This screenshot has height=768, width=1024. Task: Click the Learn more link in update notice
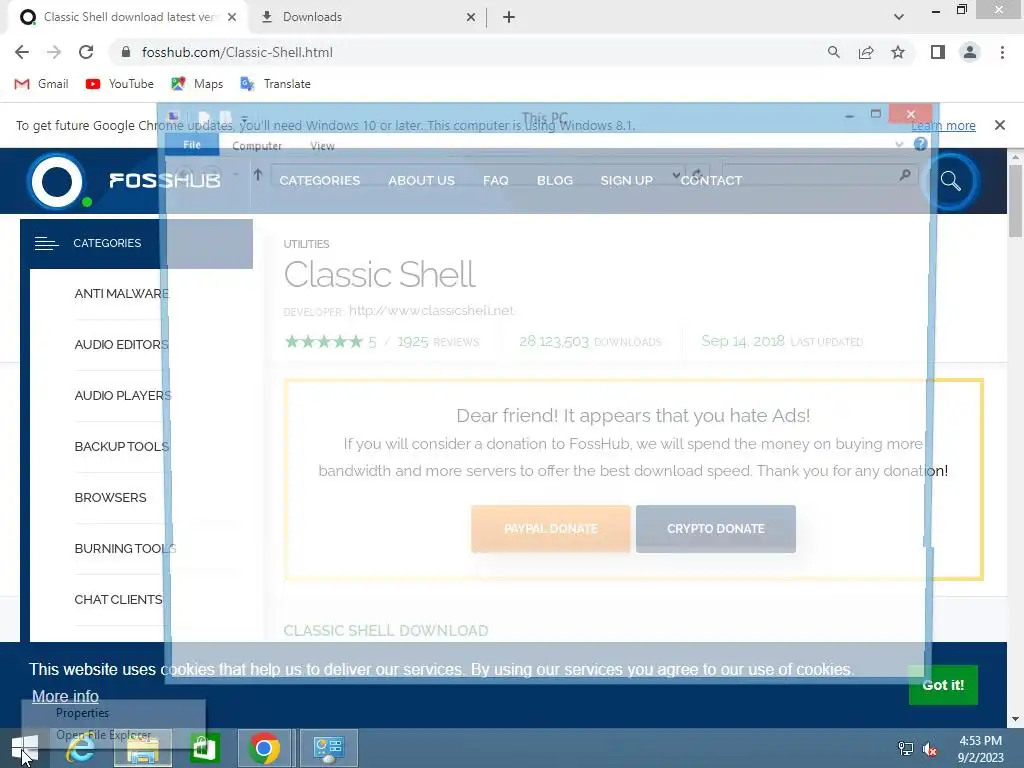pyautogui.click(x=944, y=125)
